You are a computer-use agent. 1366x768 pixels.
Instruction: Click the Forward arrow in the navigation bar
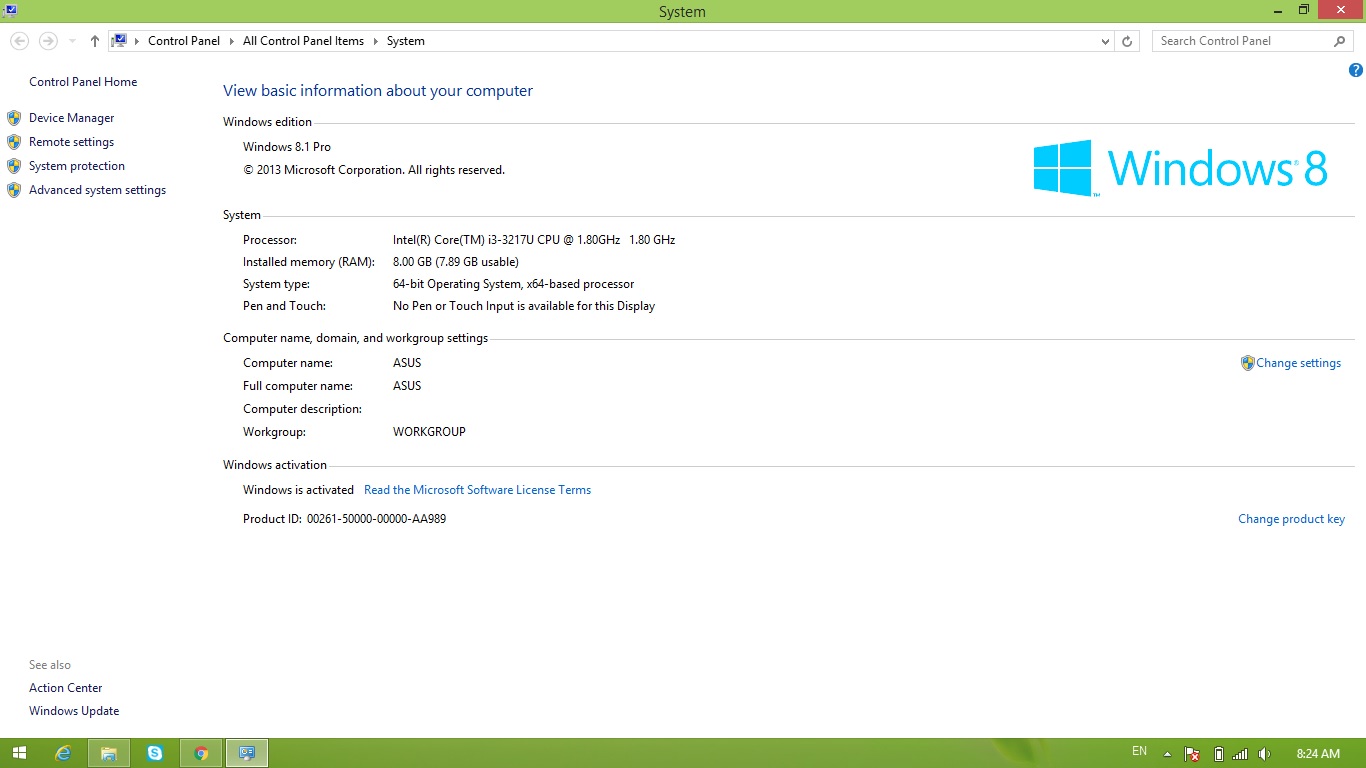pyautogui.click(x=48, y=41)
